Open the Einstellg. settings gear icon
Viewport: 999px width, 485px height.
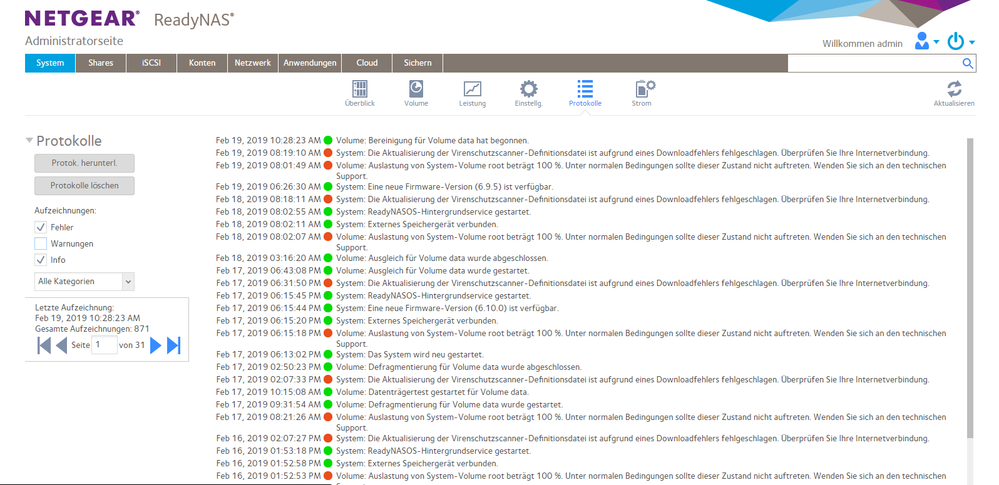click(x=528, y=89)
